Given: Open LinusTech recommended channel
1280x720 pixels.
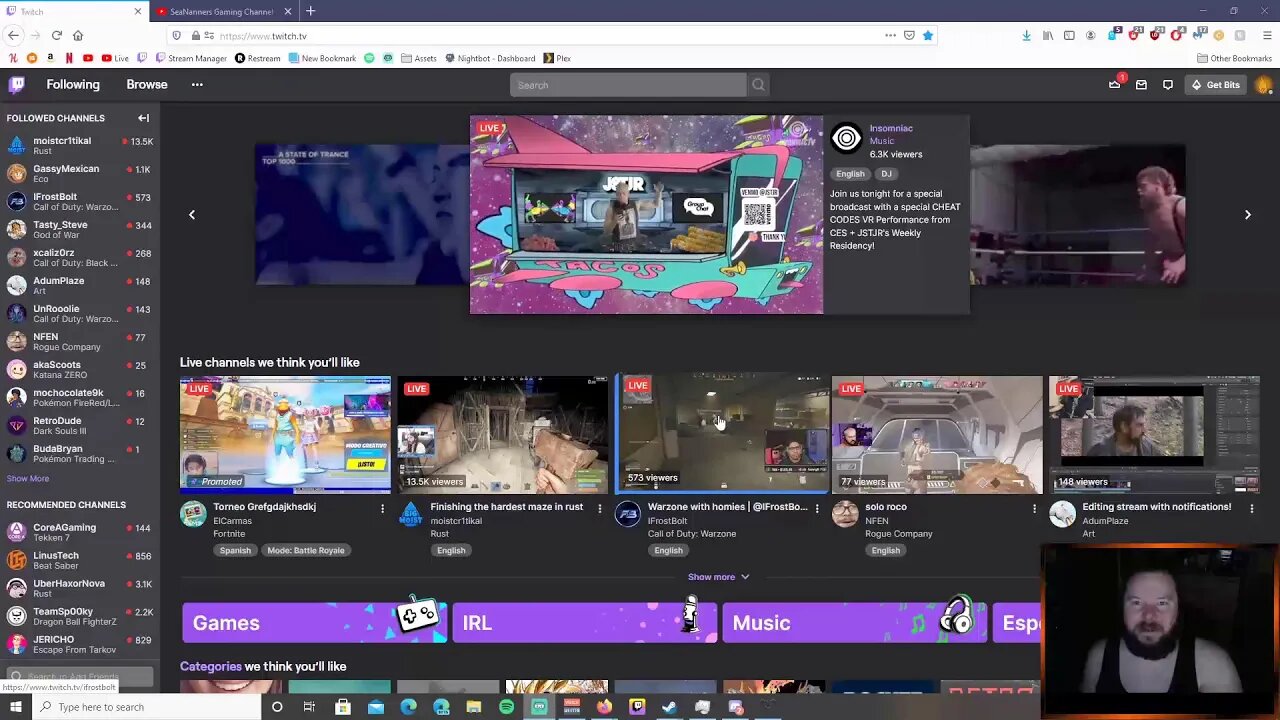Looking at the screenshot, I should 80,560.
